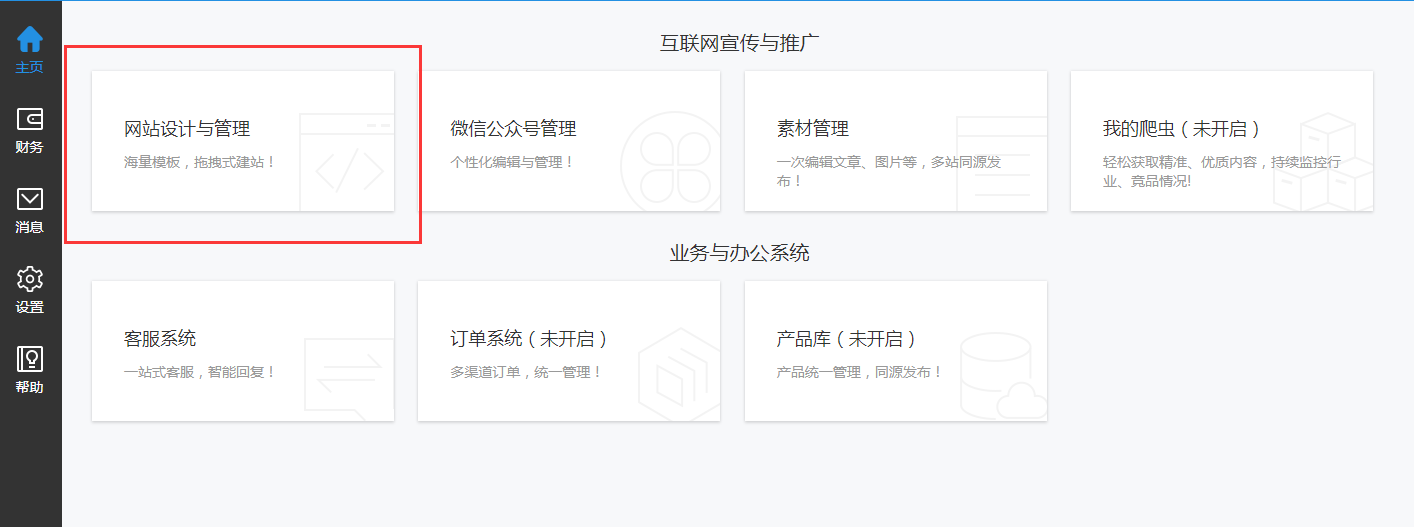Select the 微信公众号管理 title

[x=513, y=129]
